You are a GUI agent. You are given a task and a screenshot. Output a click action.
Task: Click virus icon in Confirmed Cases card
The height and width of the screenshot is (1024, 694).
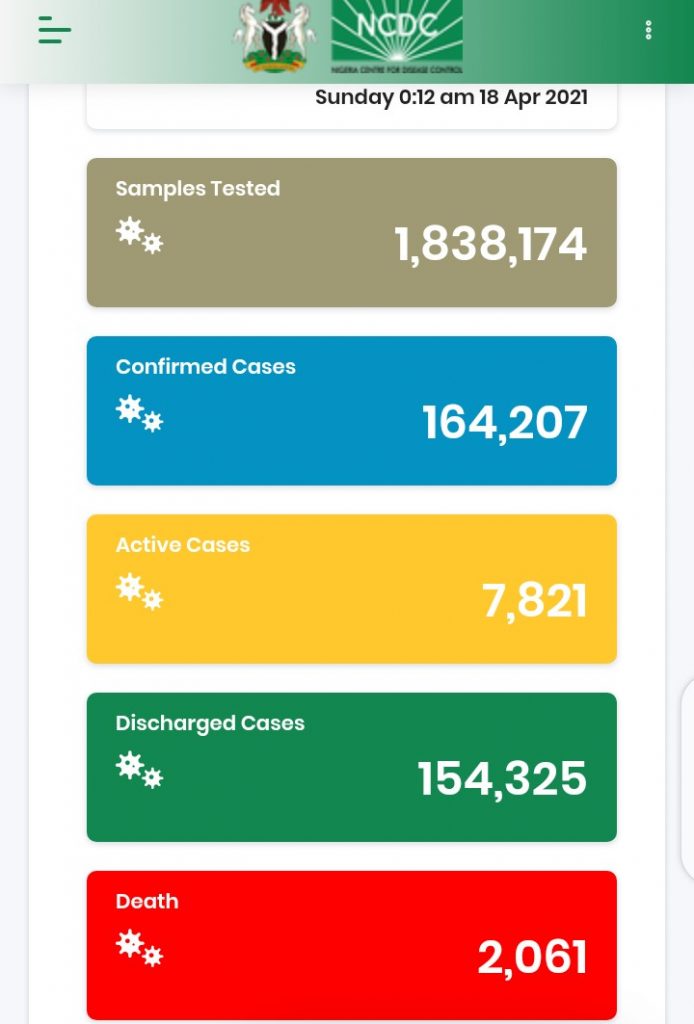pos(139,414)
